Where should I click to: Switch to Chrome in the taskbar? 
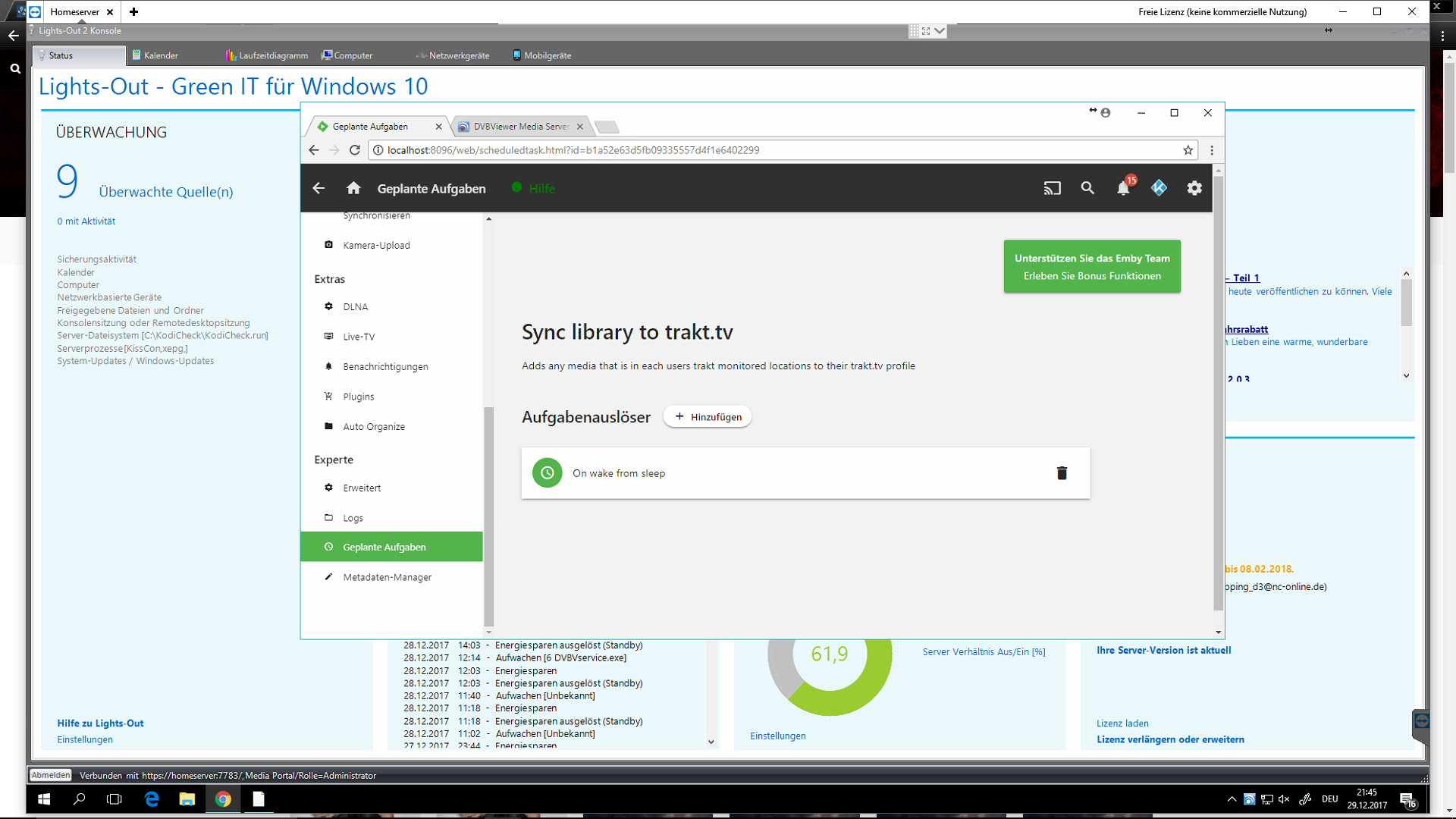223,799
